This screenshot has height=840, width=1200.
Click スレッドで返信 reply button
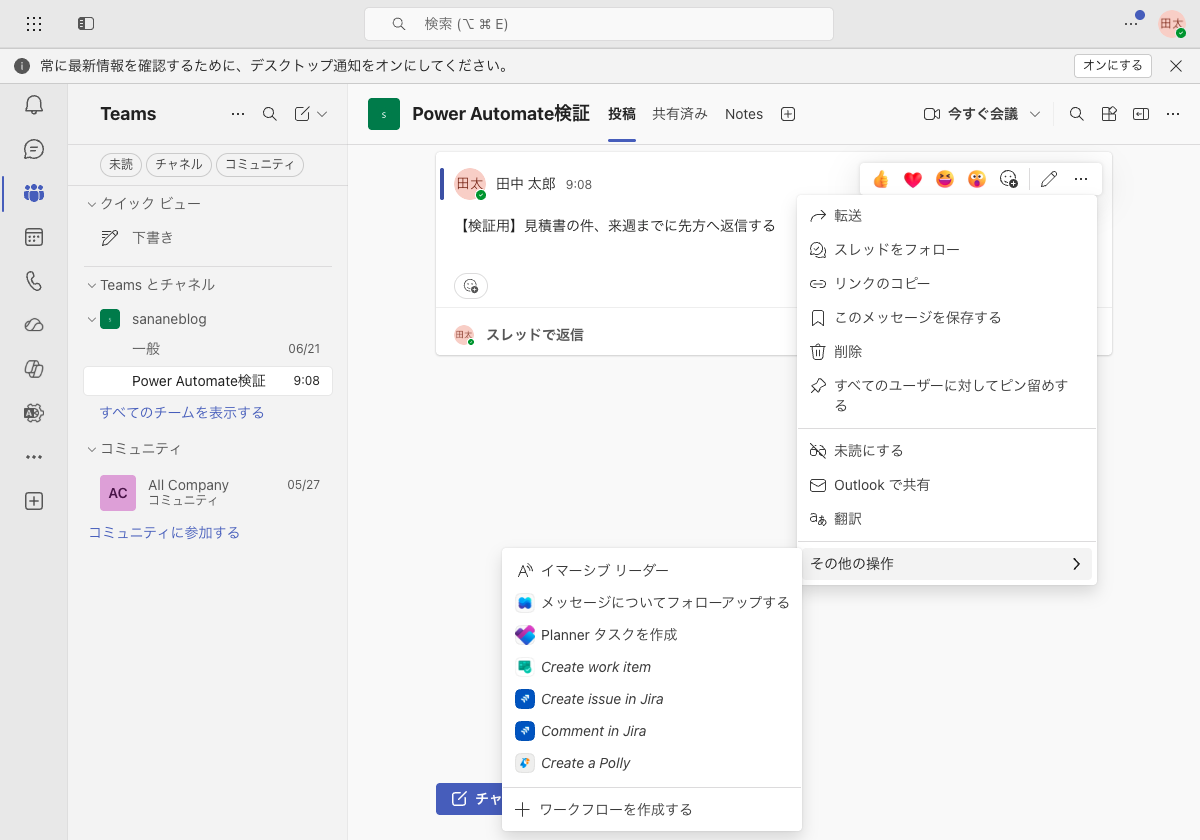pyautogui.click(x=534, y=335)
